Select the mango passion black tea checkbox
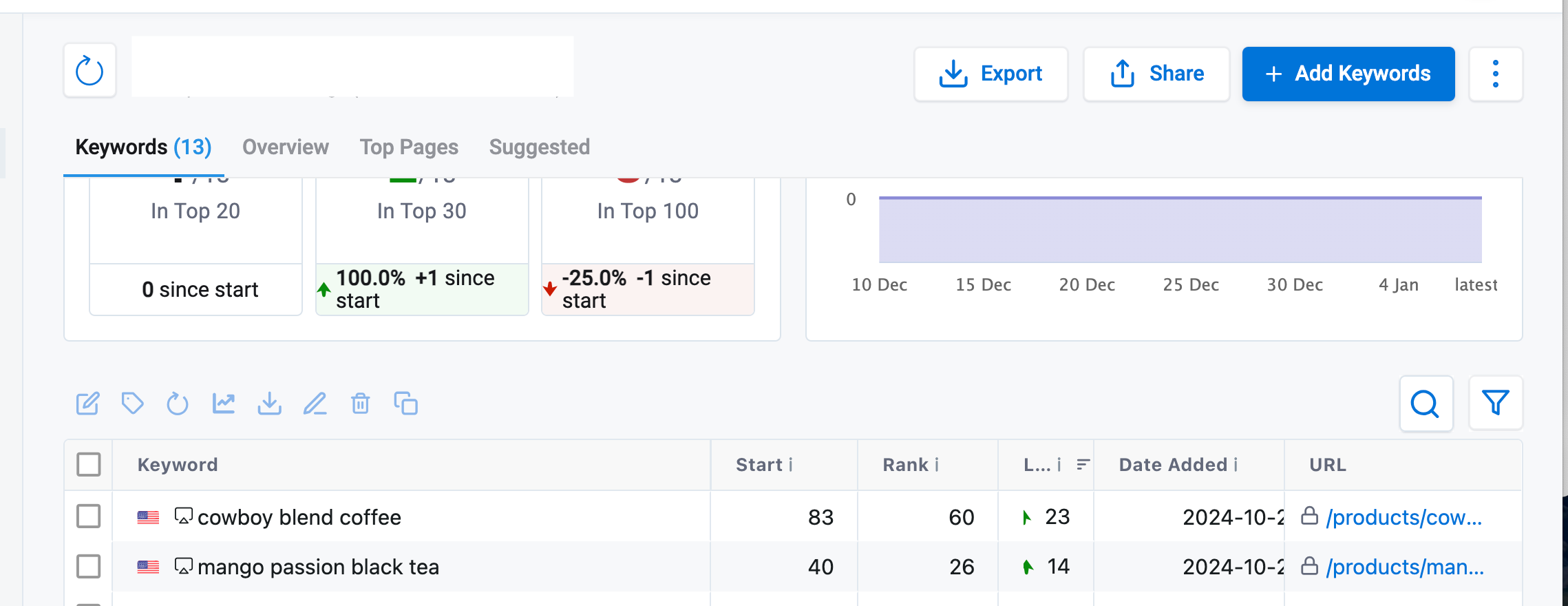The image size is (1568, 606). coord(89,566)
